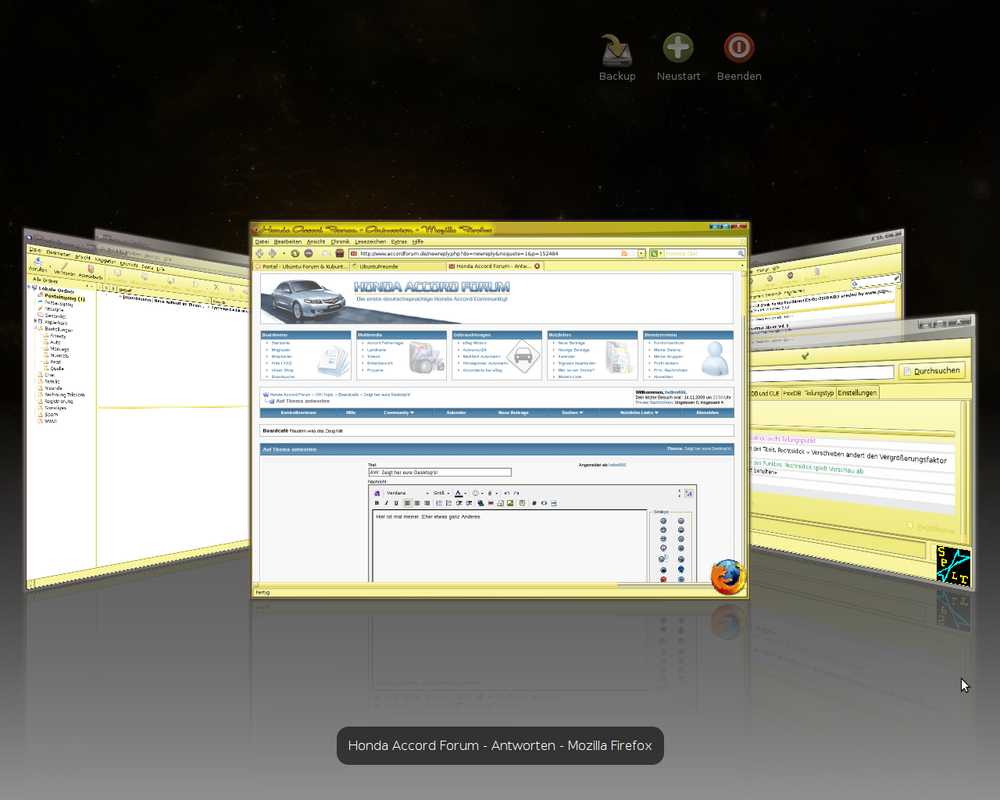The width and height of the screenshot is (1000, 800).
Task: Click Firefox's reload page icon
Action: tap(295, 254)
